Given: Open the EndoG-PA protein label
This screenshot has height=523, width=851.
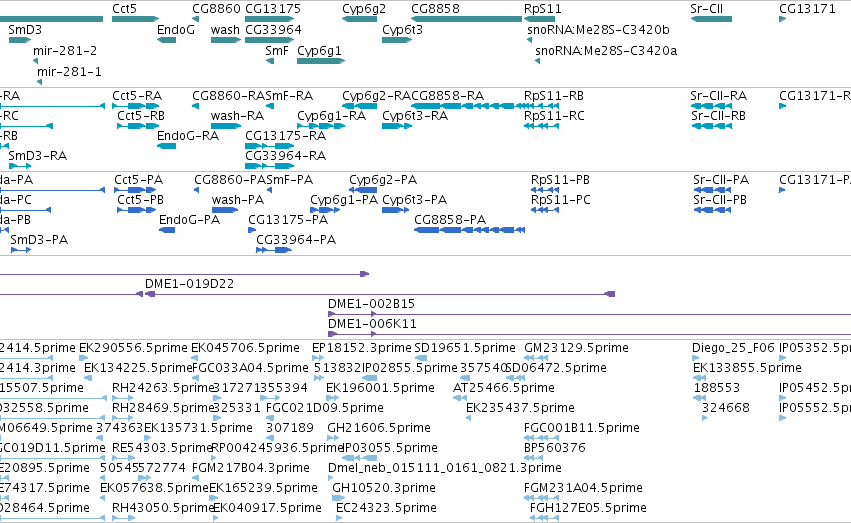Looking at the screenshot, I should coord(189,220).
